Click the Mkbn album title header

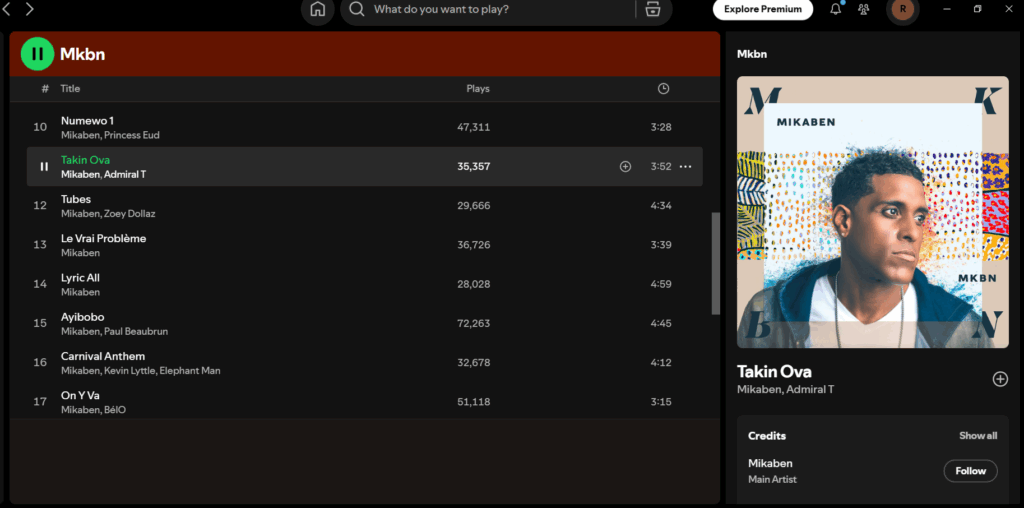[x=82, y=54]
